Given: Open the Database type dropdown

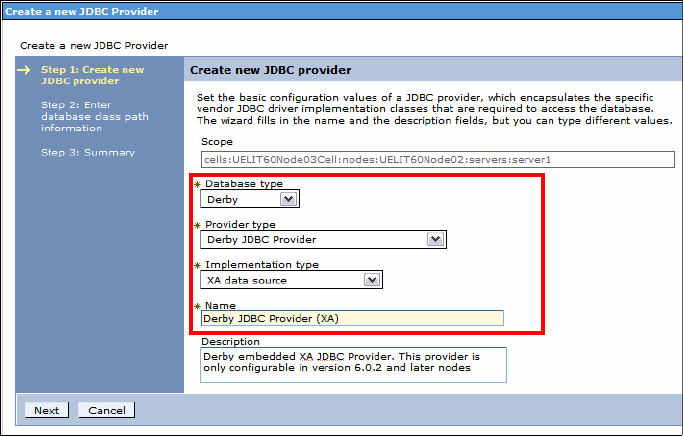Looking at the screenshot, I should (250, 199).
